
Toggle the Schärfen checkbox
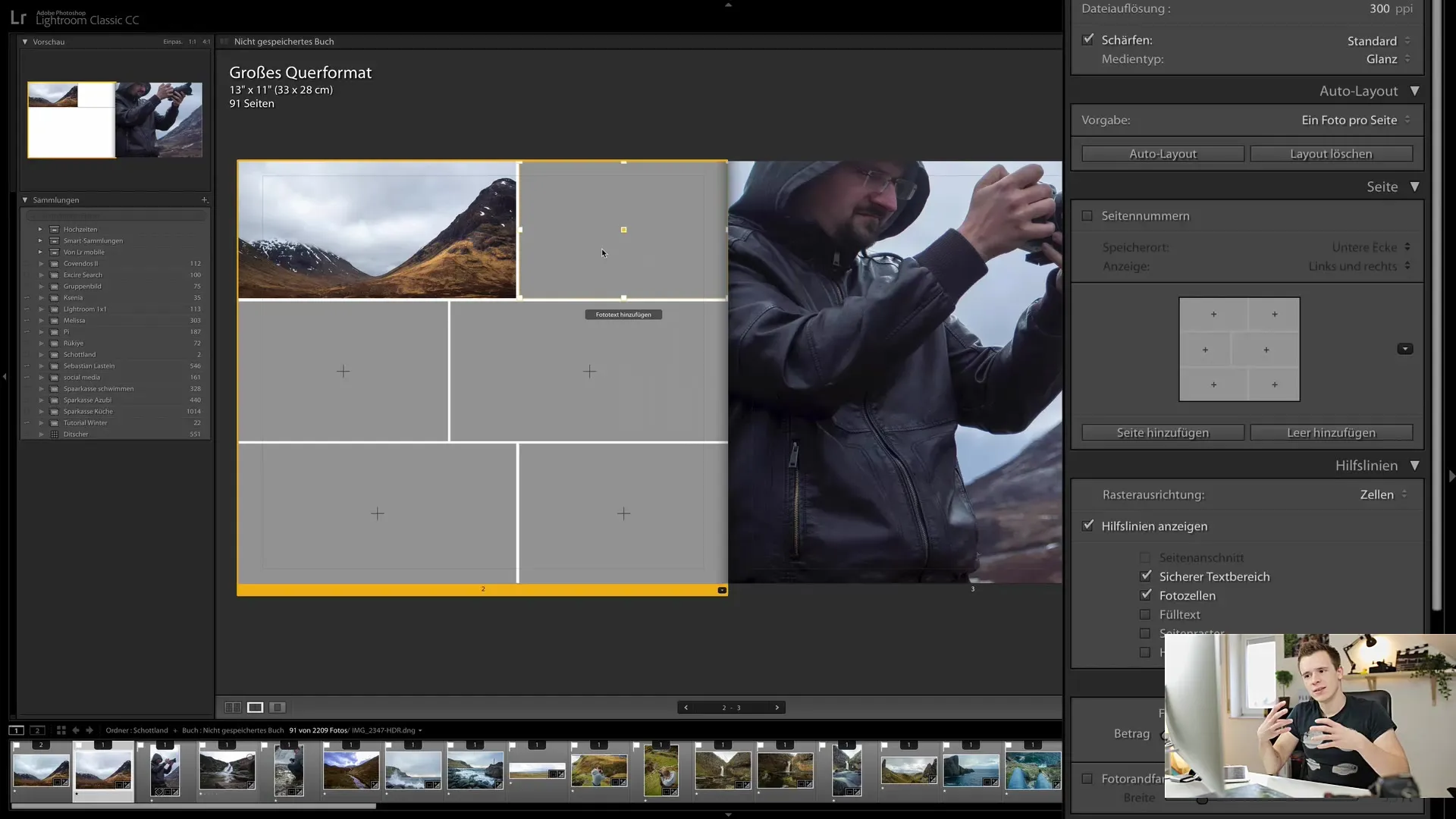click(1088, 39)
